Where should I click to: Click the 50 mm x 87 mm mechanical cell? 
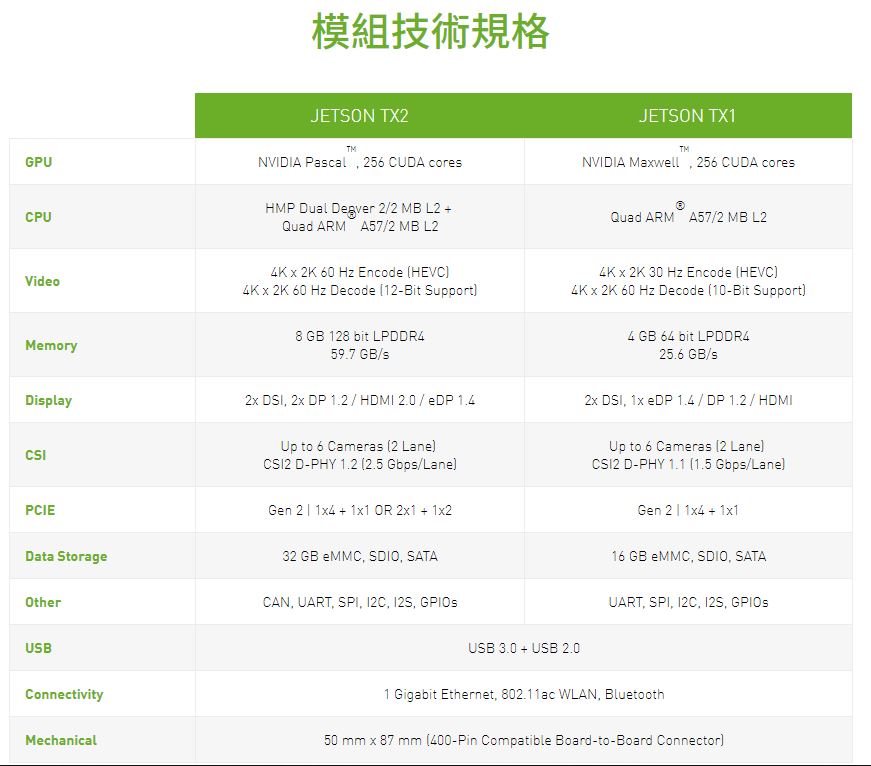pos(524,740)
